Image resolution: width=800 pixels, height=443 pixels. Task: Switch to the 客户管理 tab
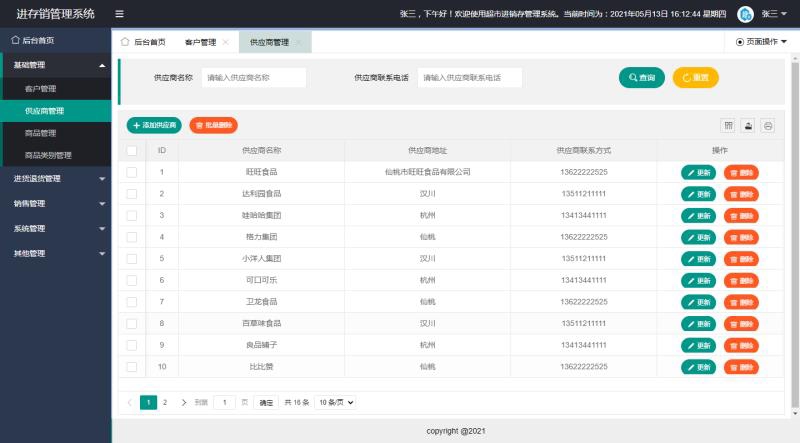pos(200,42)
